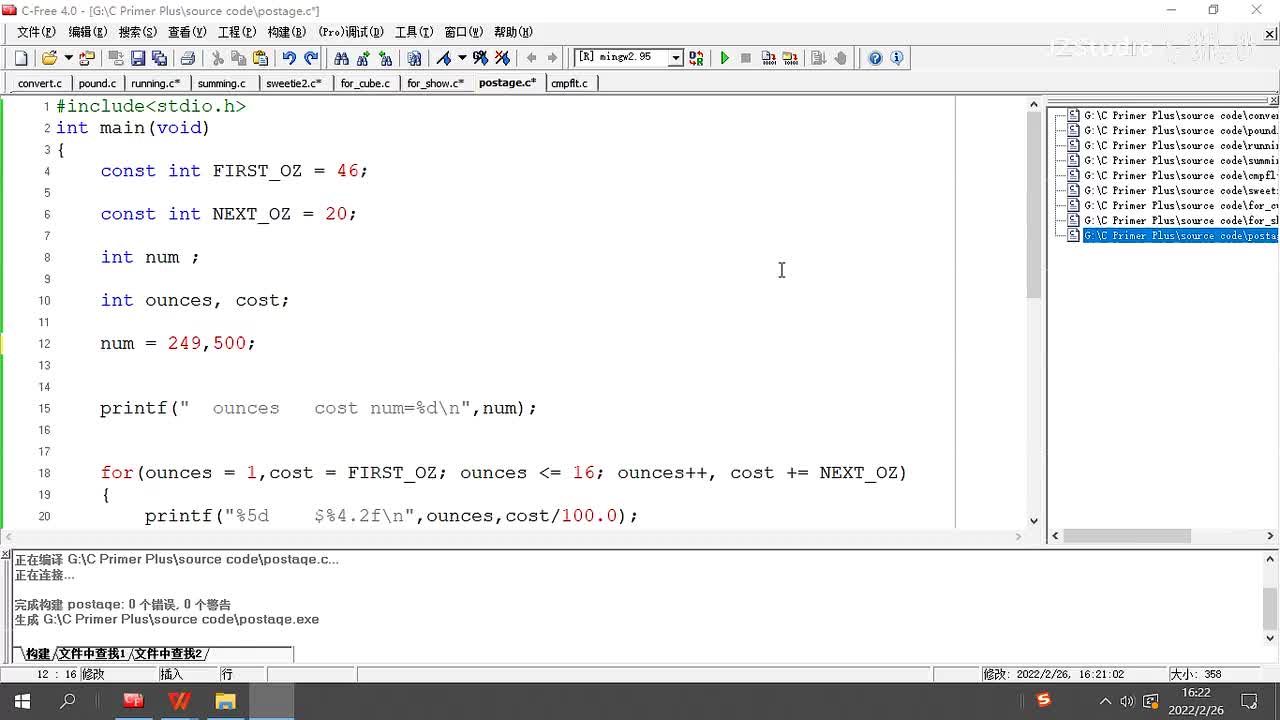1280x720 pixels.
Task: Click the paste clipboard icon
Action: click(260, 58)
